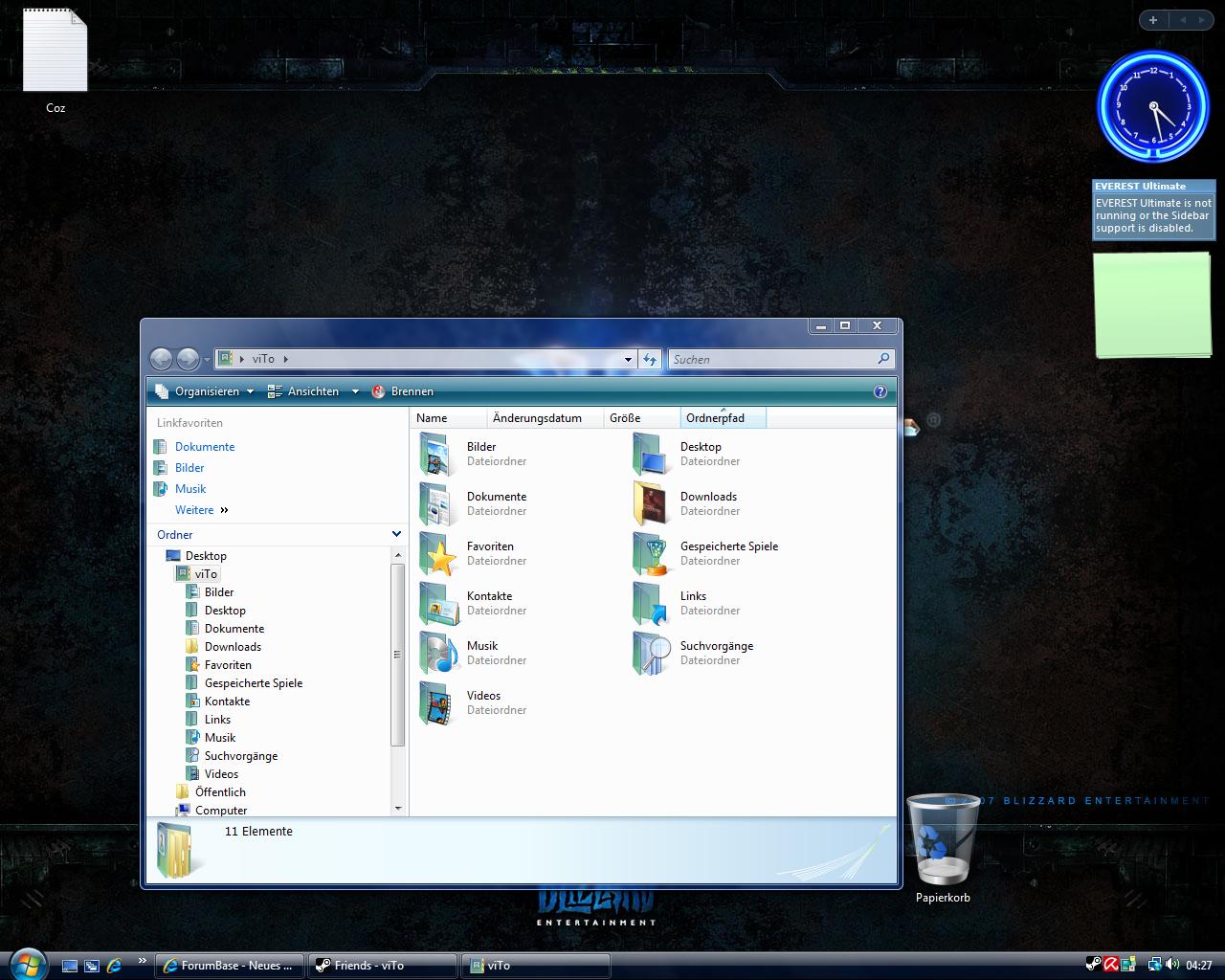Open the Ansichten dropdown arrow
This screenshot has width=1225, height=980.
click(355, 391)
